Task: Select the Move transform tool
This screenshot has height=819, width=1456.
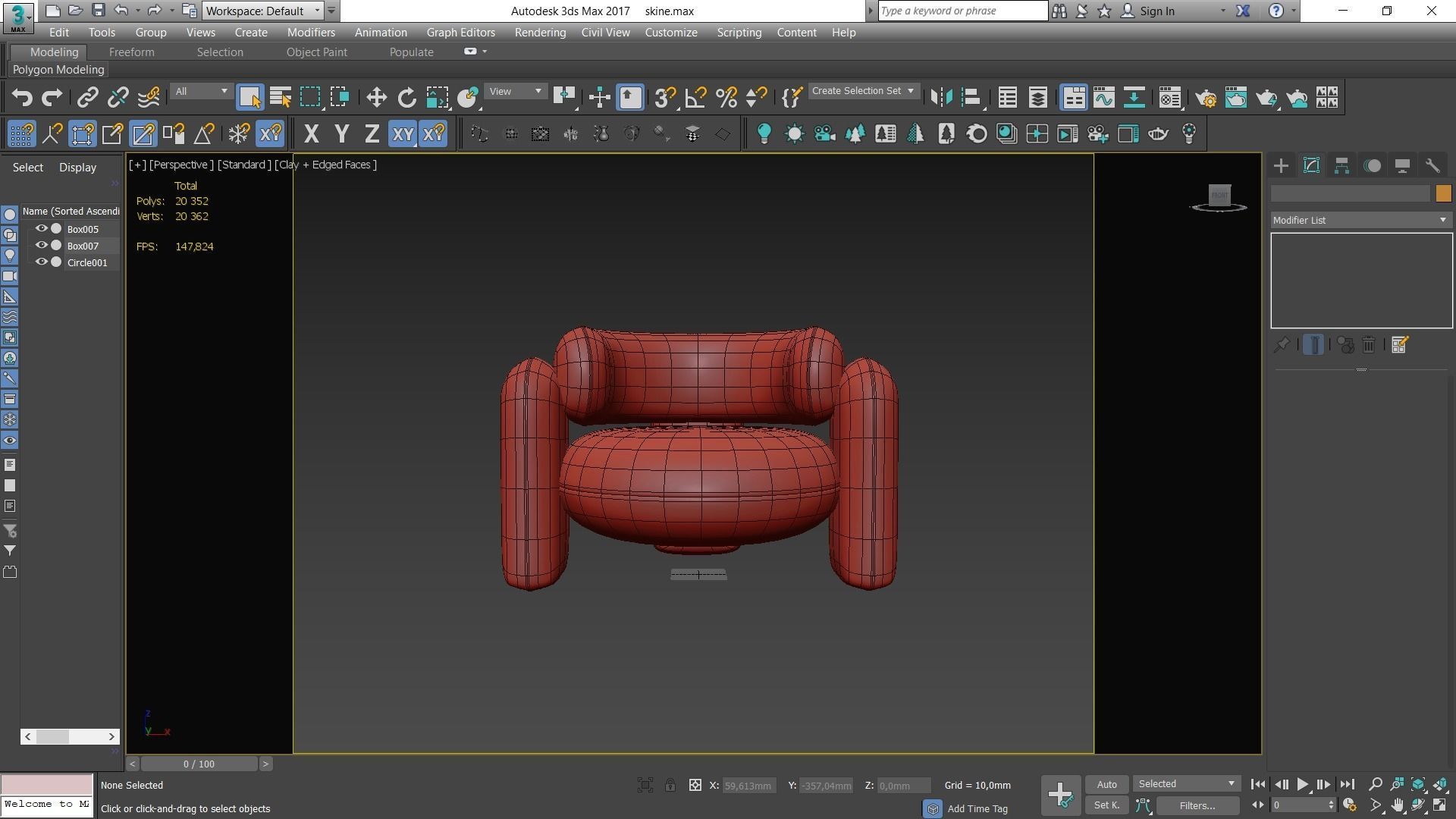Action: [x=376, y=98]
